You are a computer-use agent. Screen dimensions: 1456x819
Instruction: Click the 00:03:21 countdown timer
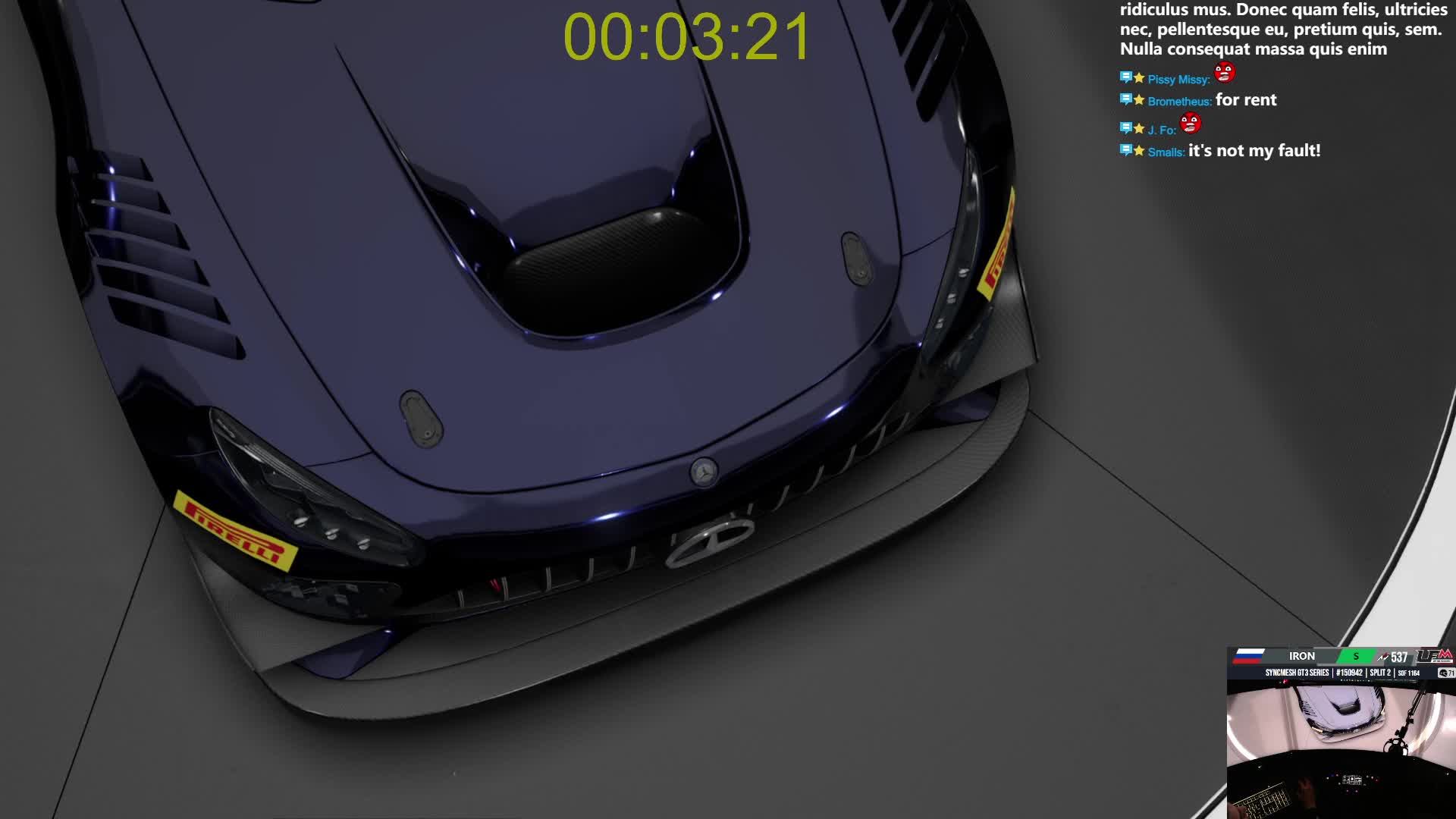tap(687, 36)
